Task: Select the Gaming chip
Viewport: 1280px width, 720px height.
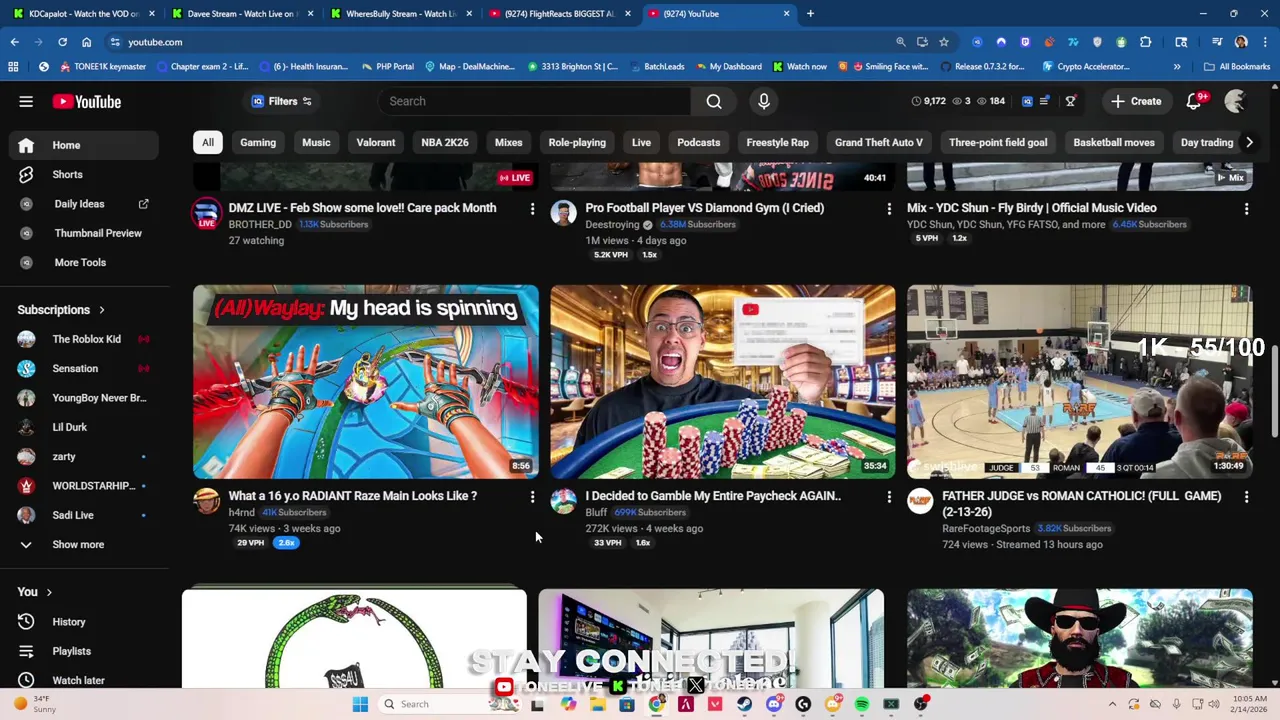Action: coord(258,142)
